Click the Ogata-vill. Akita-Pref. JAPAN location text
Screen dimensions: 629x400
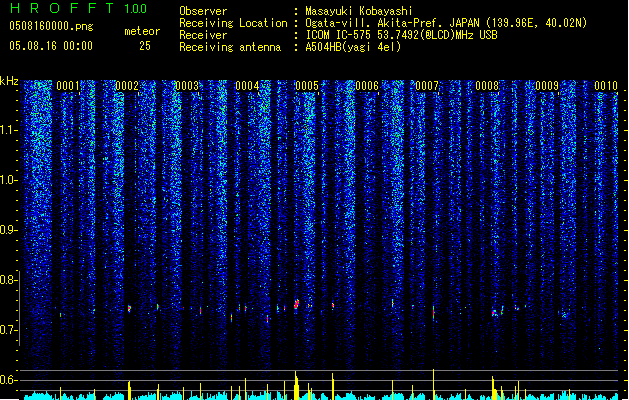(x=446, y=23)
